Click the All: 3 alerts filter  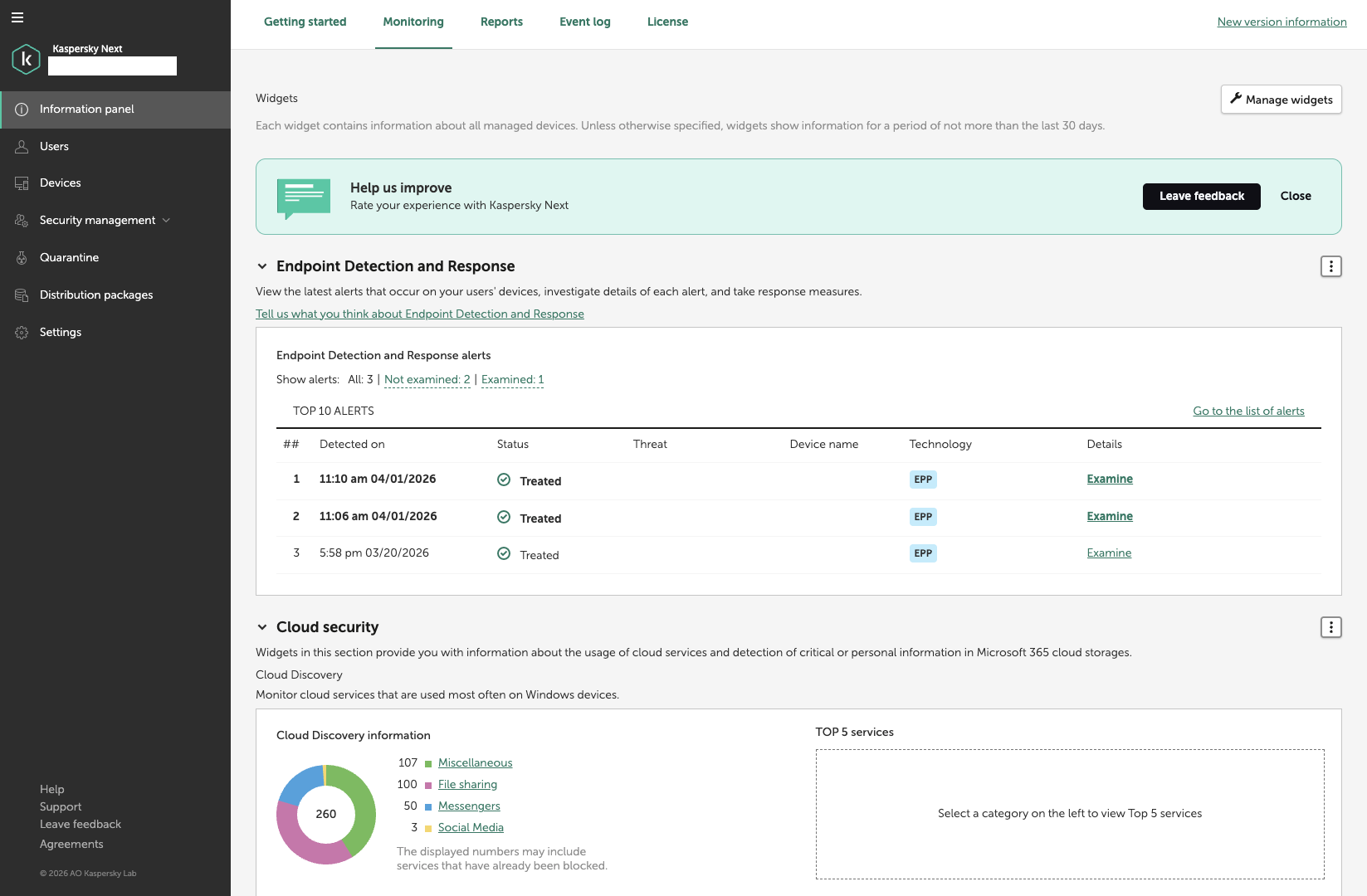click(360, 380)
